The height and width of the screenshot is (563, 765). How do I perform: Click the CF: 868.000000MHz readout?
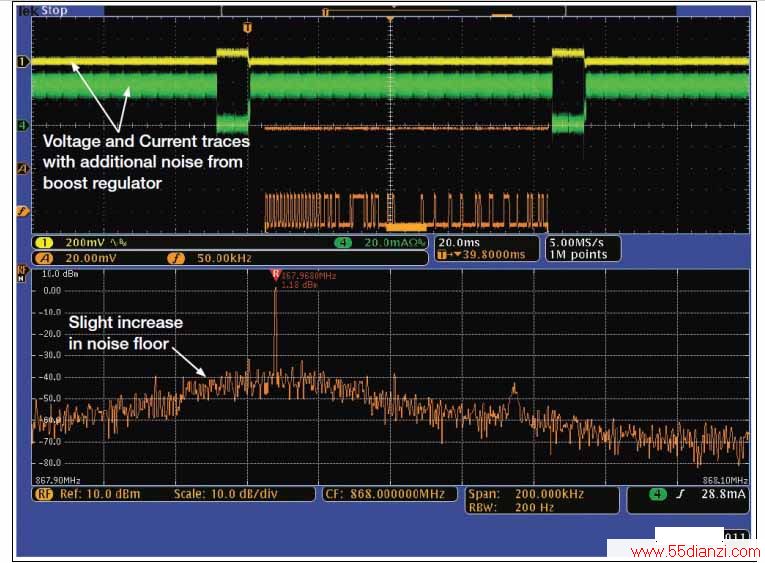385,494
